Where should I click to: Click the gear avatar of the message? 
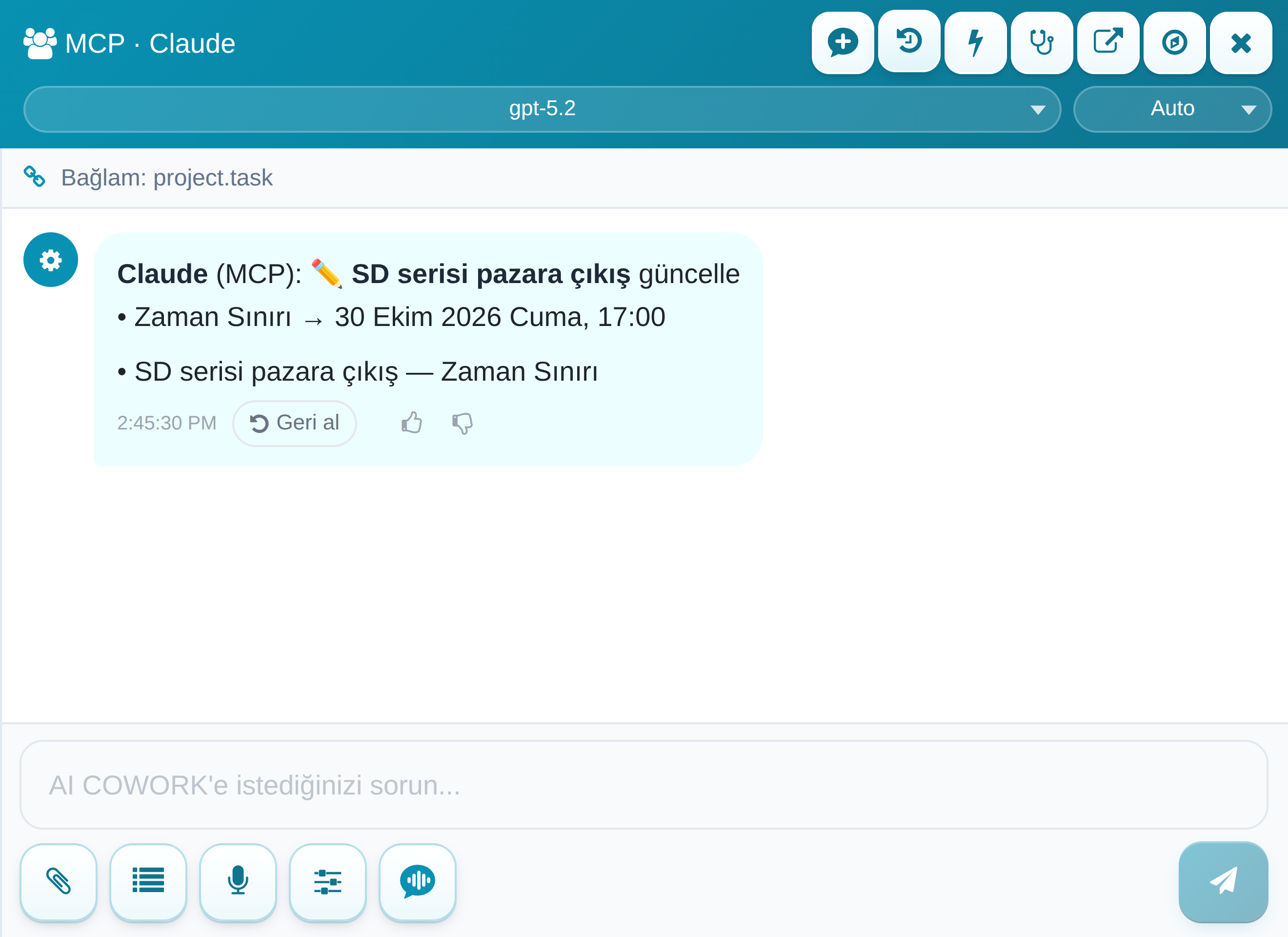(51, 260)
